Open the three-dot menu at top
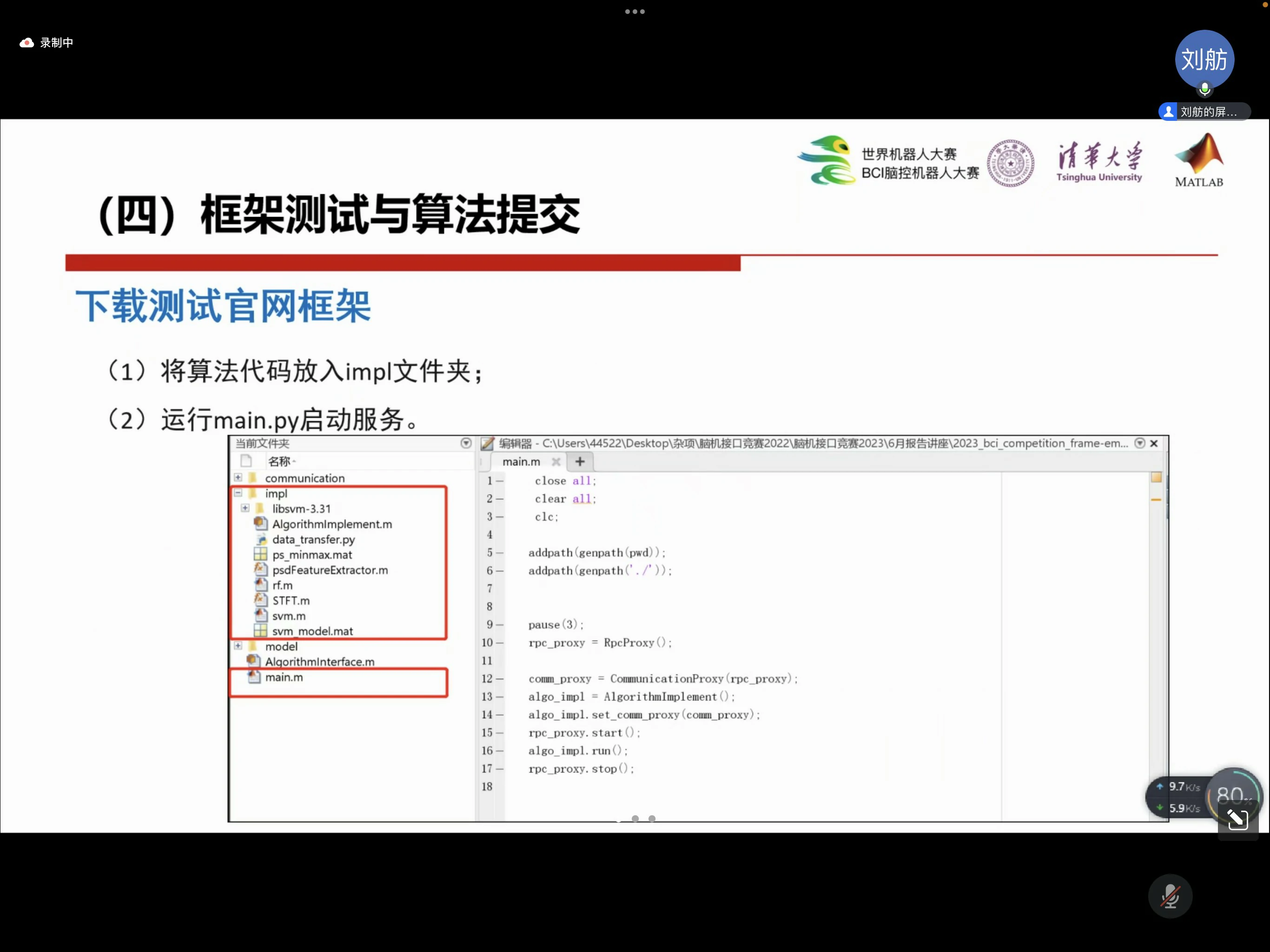Image resolution: width=1270 pixels, height=952 pixels. click(635, 12)
